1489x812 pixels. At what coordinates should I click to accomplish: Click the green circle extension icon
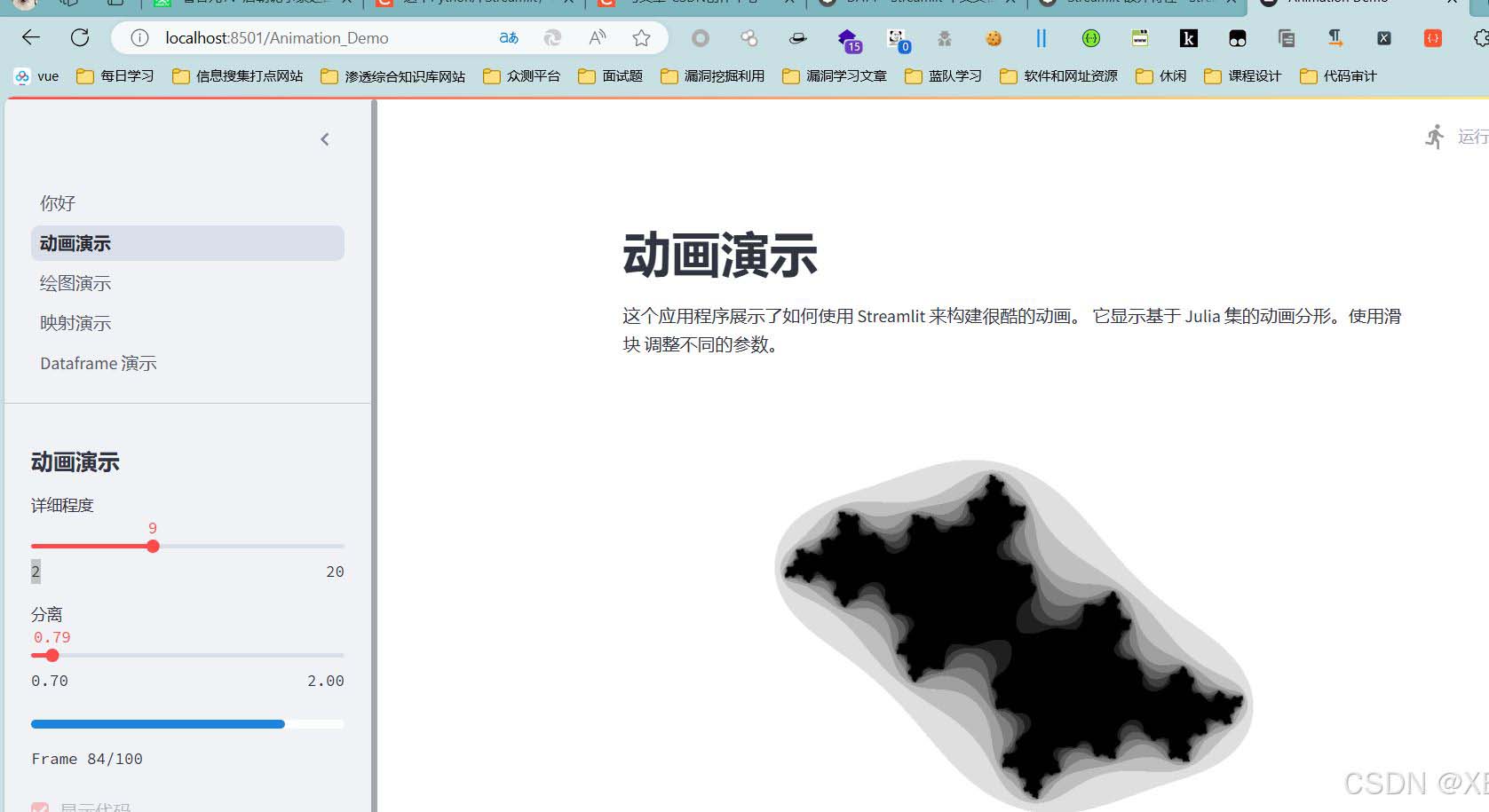pos(1091,38)
